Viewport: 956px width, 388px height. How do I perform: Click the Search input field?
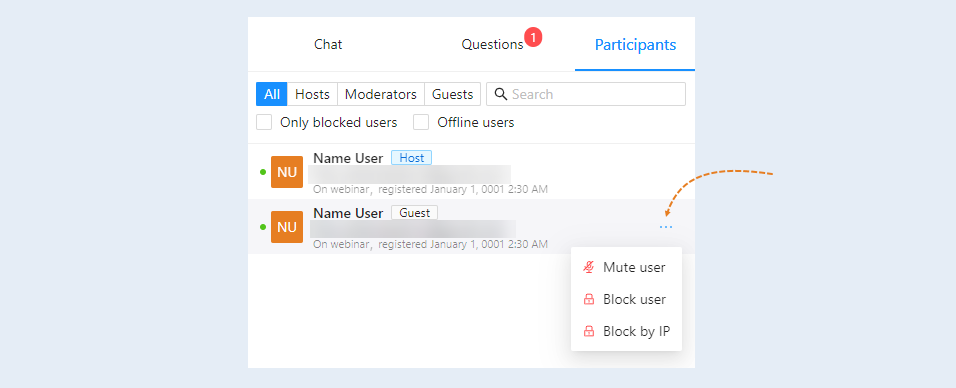tap(586, 95)
